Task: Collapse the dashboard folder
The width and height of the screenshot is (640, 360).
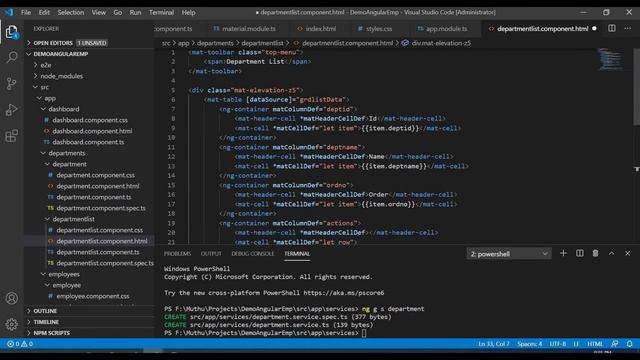Action: (x=64, y=109)
